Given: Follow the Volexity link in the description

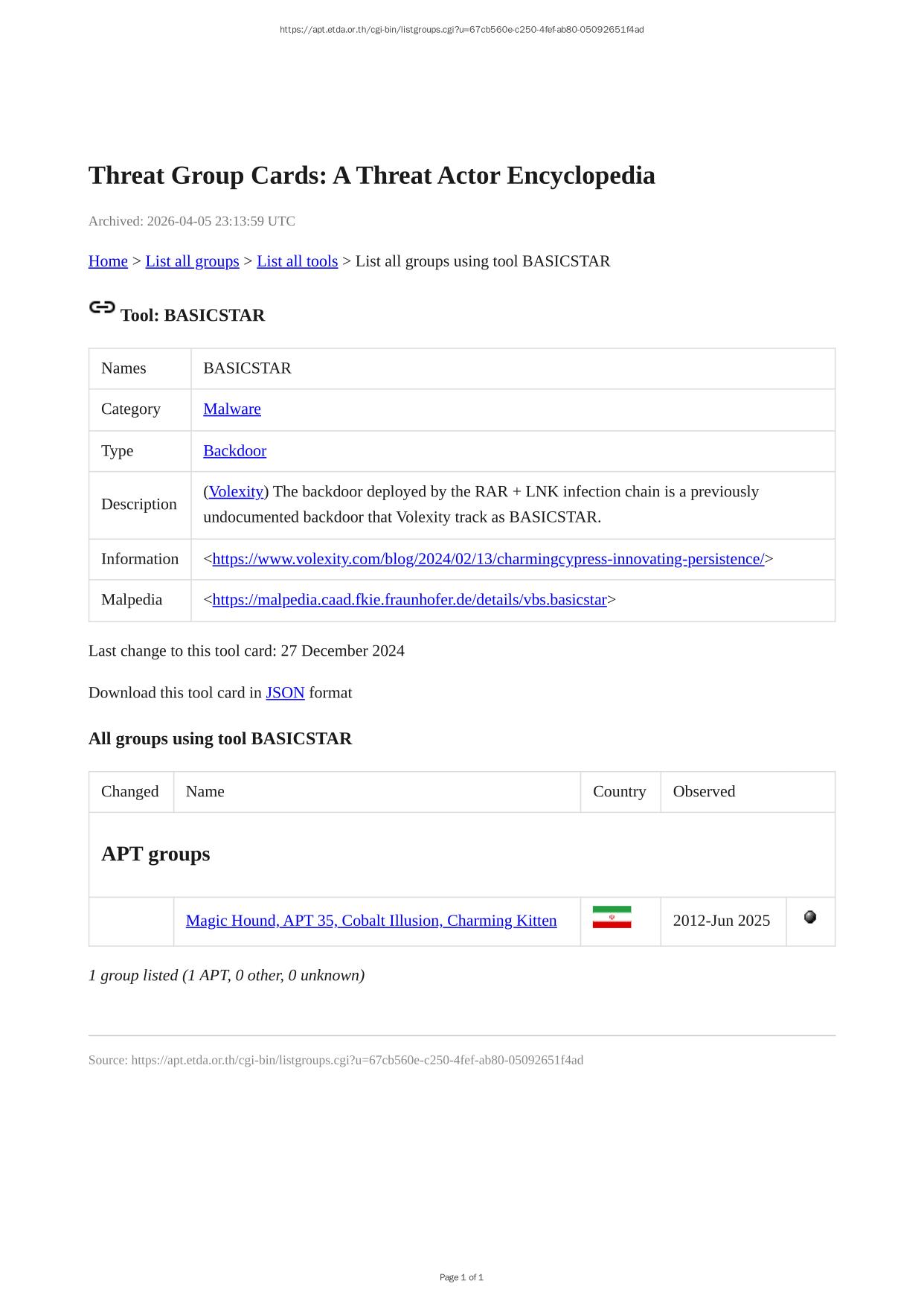Looking at the screenshot, I should (x=236, y=492).
